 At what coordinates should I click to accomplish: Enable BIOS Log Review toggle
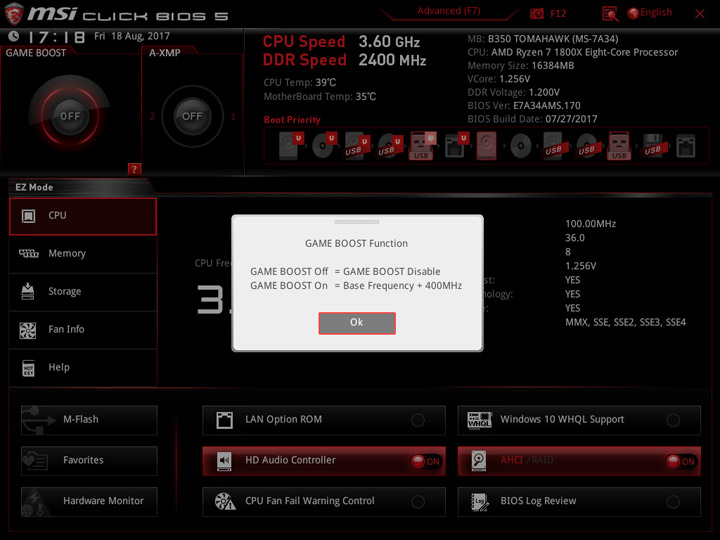(x=673, y=502)
